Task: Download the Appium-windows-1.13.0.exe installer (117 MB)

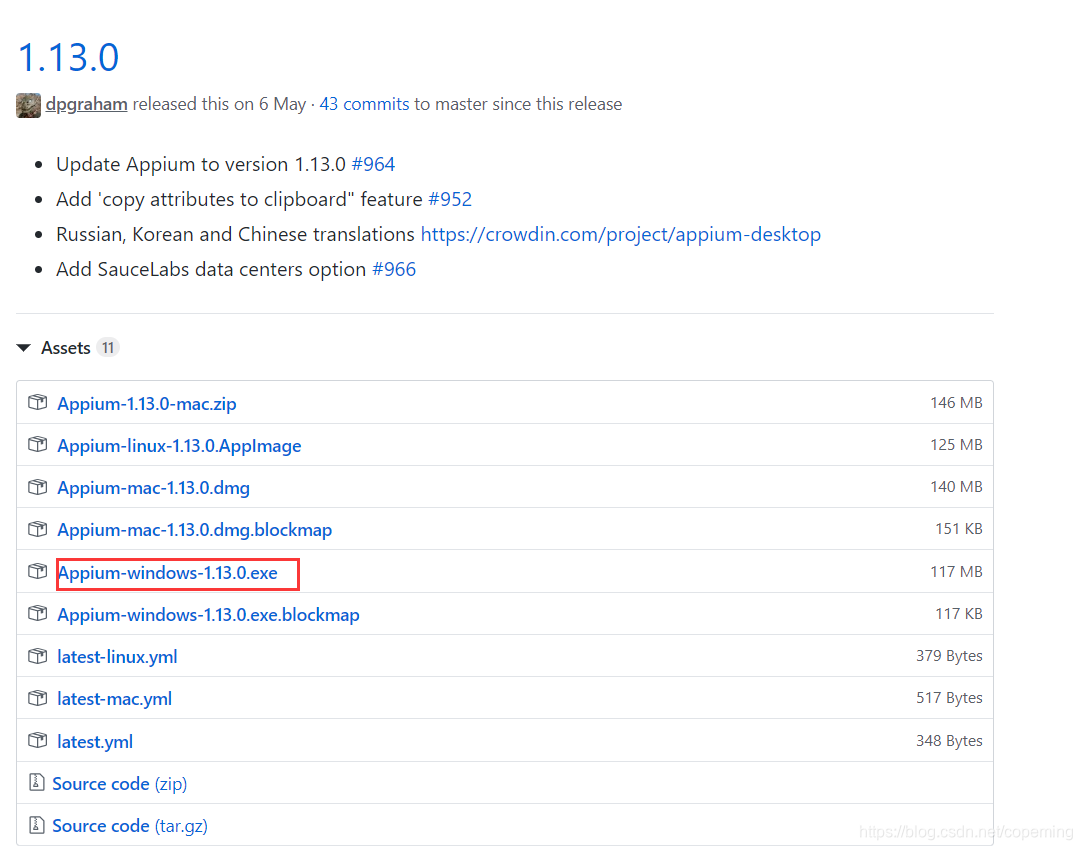Action: click(168, 573)
